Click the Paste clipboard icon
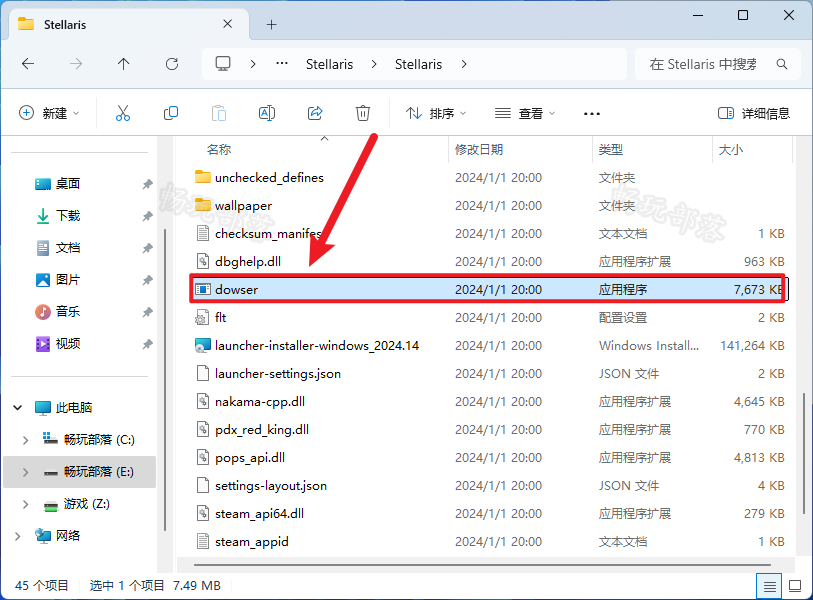The image size is (813, 600). [219, 113]
